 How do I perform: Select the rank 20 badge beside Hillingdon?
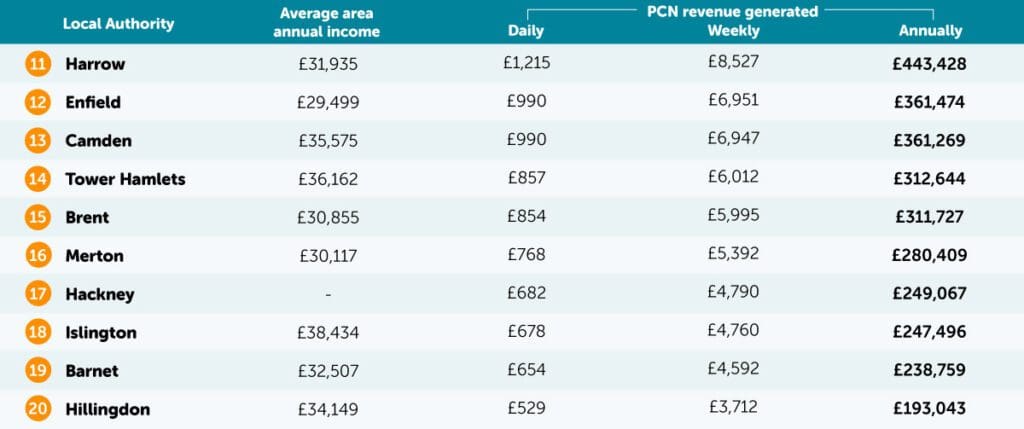(38, 408)
